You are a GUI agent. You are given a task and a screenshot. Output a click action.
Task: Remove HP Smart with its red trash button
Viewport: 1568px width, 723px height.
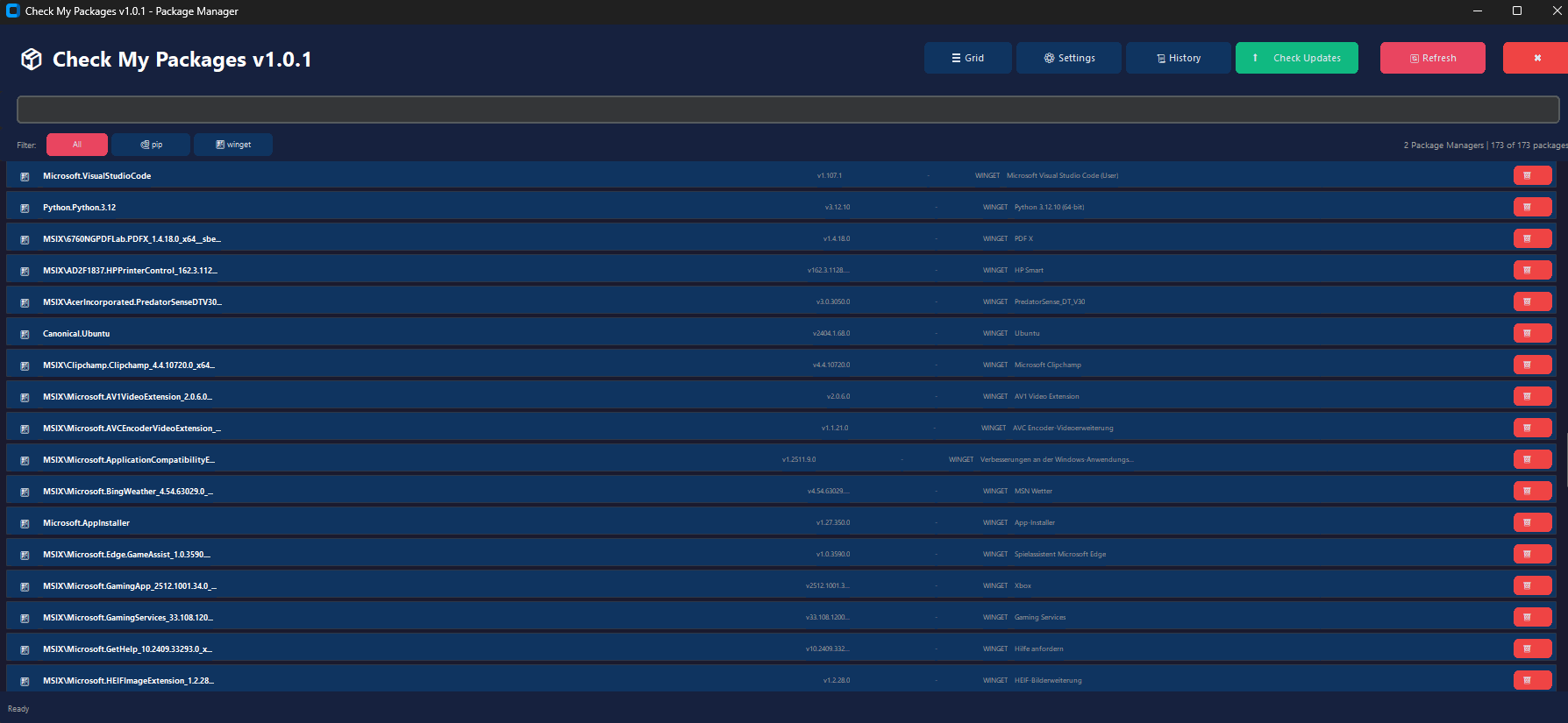click(1532, 270)
